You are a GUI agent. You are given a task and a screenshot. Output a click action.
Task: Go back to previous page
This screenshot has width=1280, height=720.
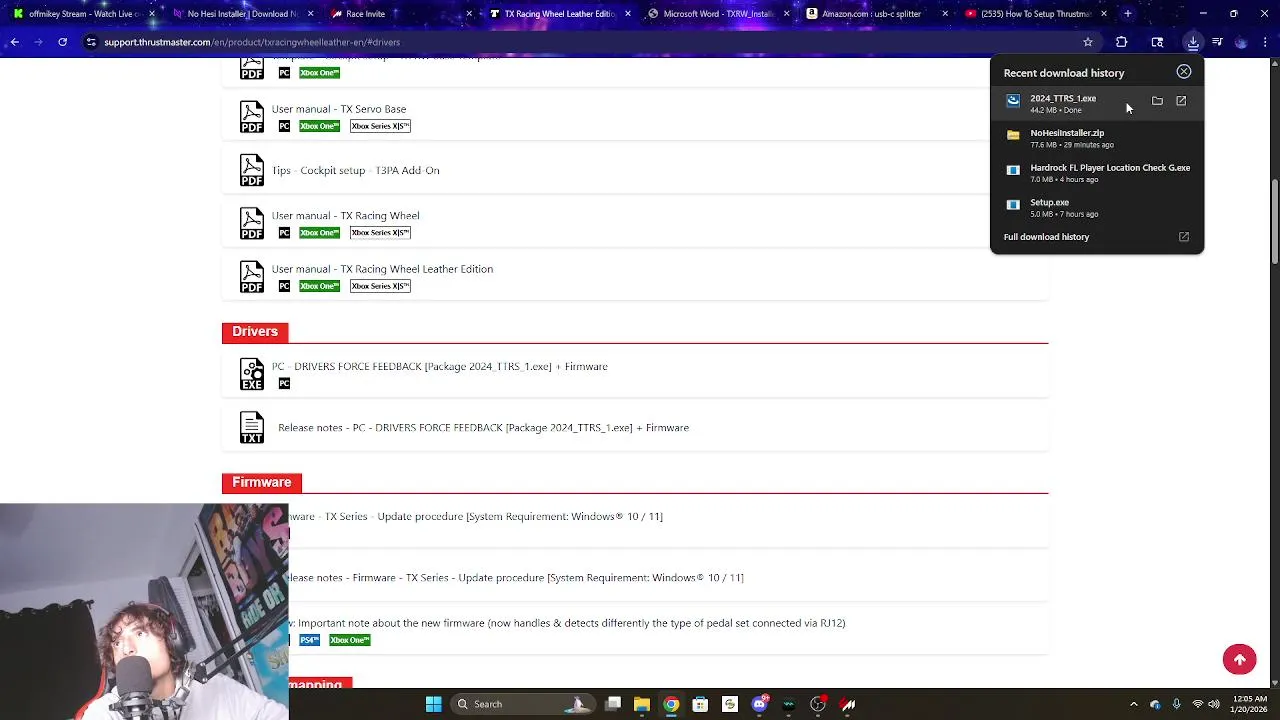click(x=14, y=42)
